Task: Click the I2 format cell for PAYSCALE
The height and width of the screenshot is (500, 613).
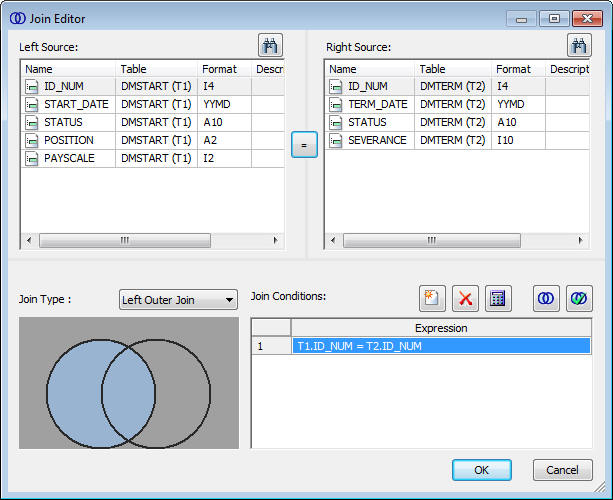Action: [224, 158]
